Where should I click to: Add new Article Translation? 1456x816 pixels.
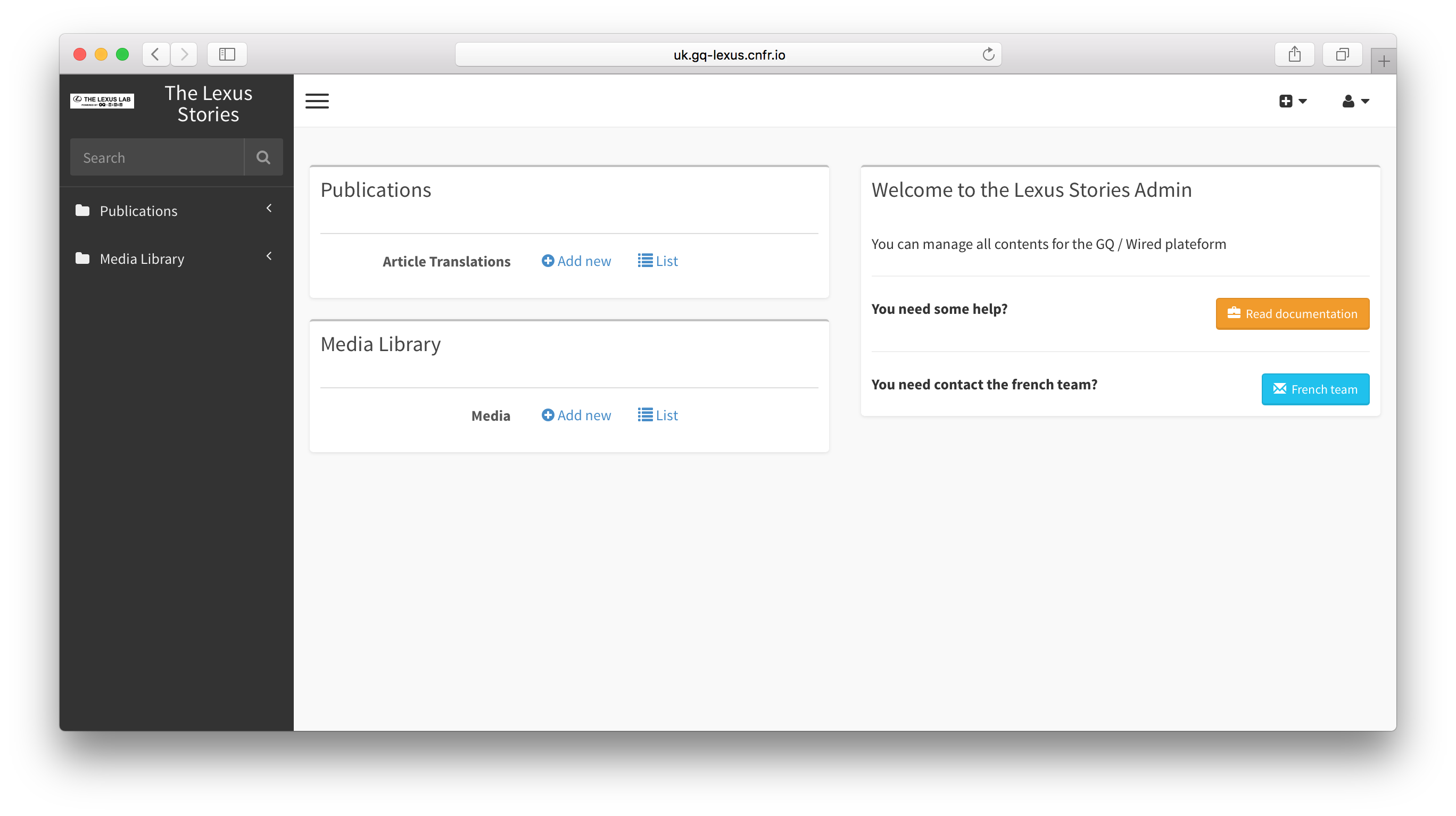(x=576, y=261)
